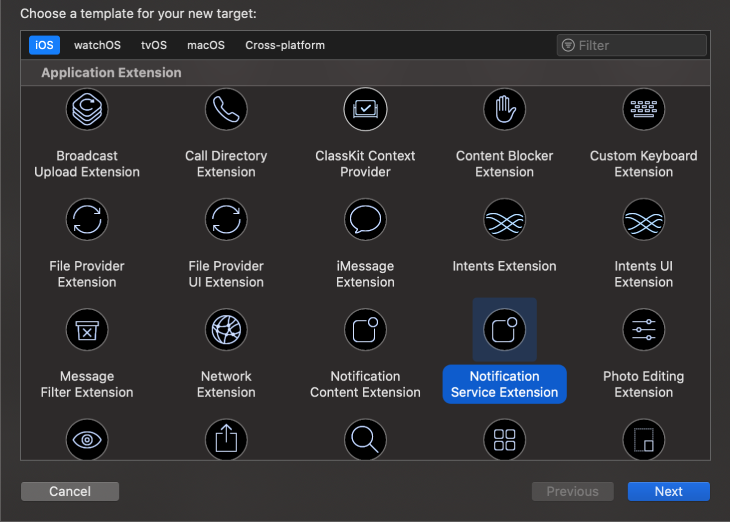
Task: Click the "Notification Service Extension" label
Action: [505, 384]
